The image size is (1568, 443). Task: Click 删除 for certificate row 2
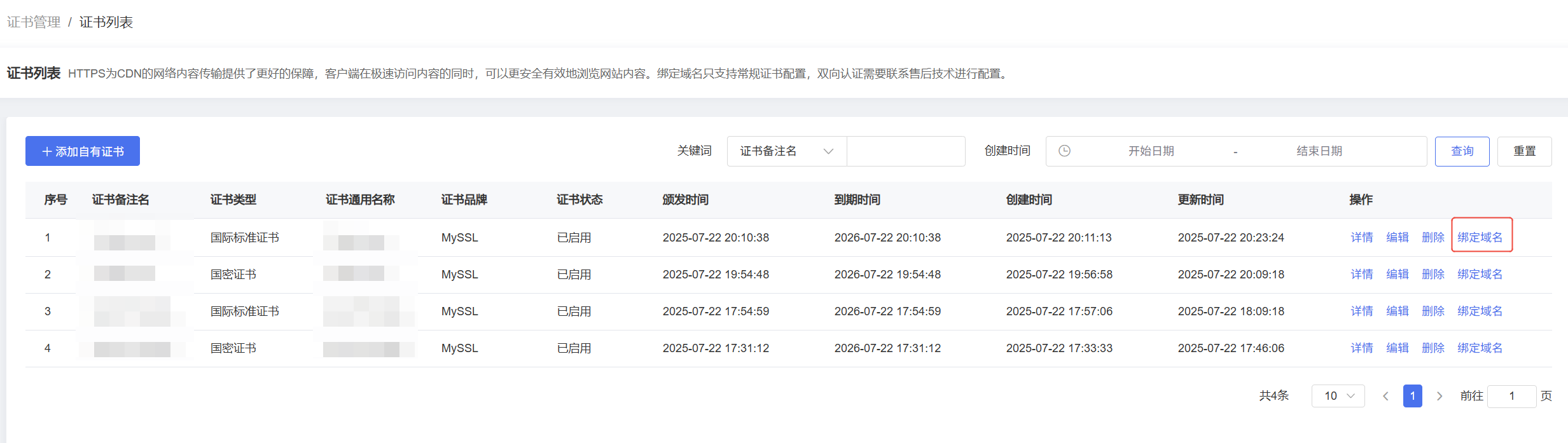(1433, 275)
